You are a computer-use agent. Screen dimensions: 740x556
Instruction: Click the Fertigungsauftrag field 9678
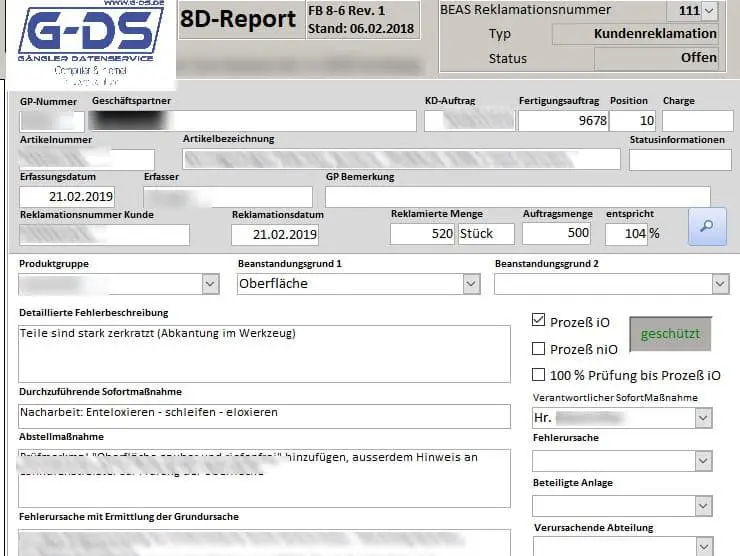coord(563,121)
